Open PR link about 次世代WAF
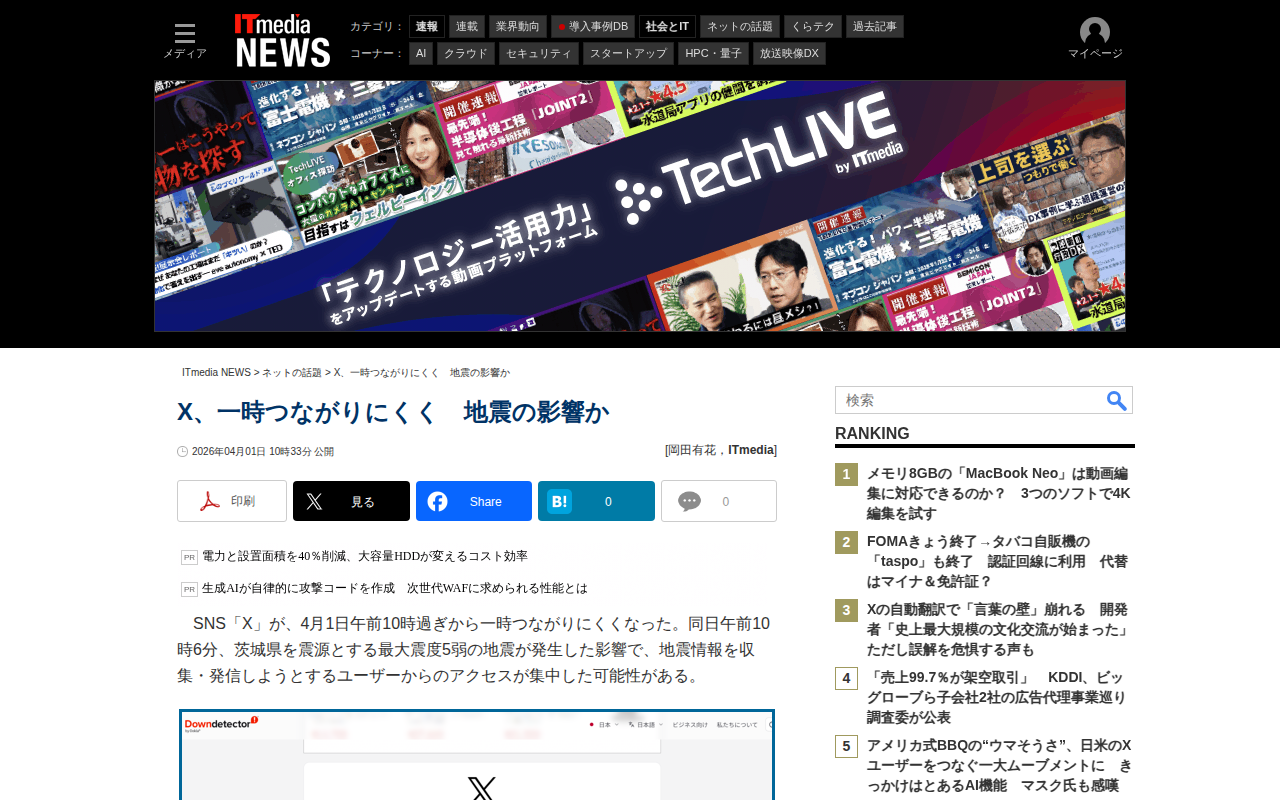Image resolution: width=1280 pixels, height=800 pixels. pyautogui.click(x=395, y=588)
